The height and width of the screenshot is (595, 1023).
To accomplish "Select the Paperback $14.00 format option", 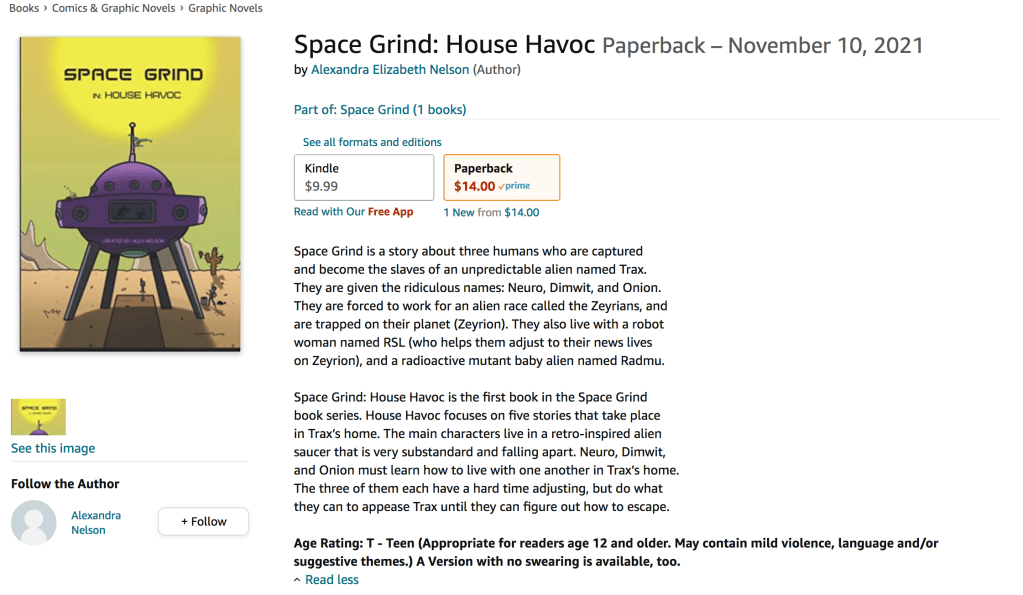I will pos(501,177).
